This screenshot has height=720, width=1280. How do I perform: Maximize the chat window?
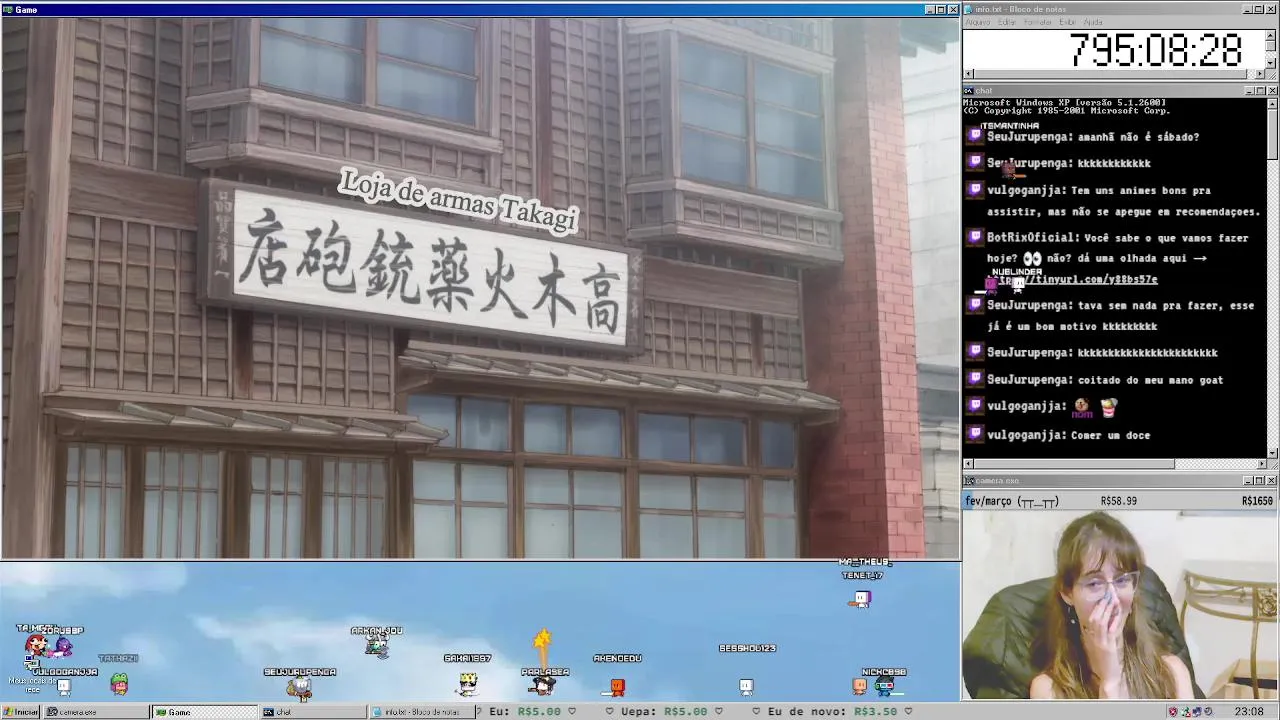pyautogui.click(x=1260, y=91)
